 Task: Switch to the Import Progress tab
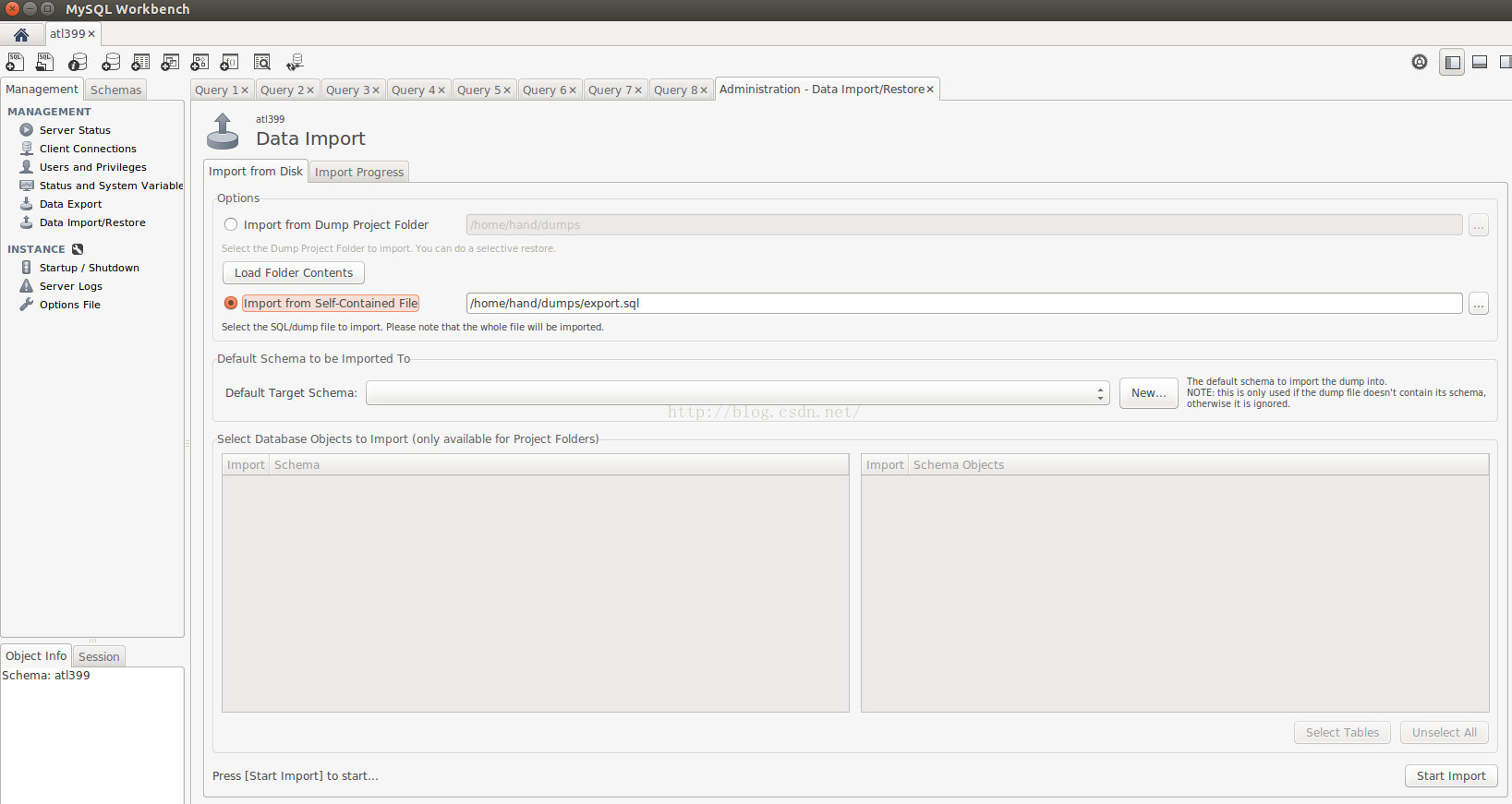[359, 172]
